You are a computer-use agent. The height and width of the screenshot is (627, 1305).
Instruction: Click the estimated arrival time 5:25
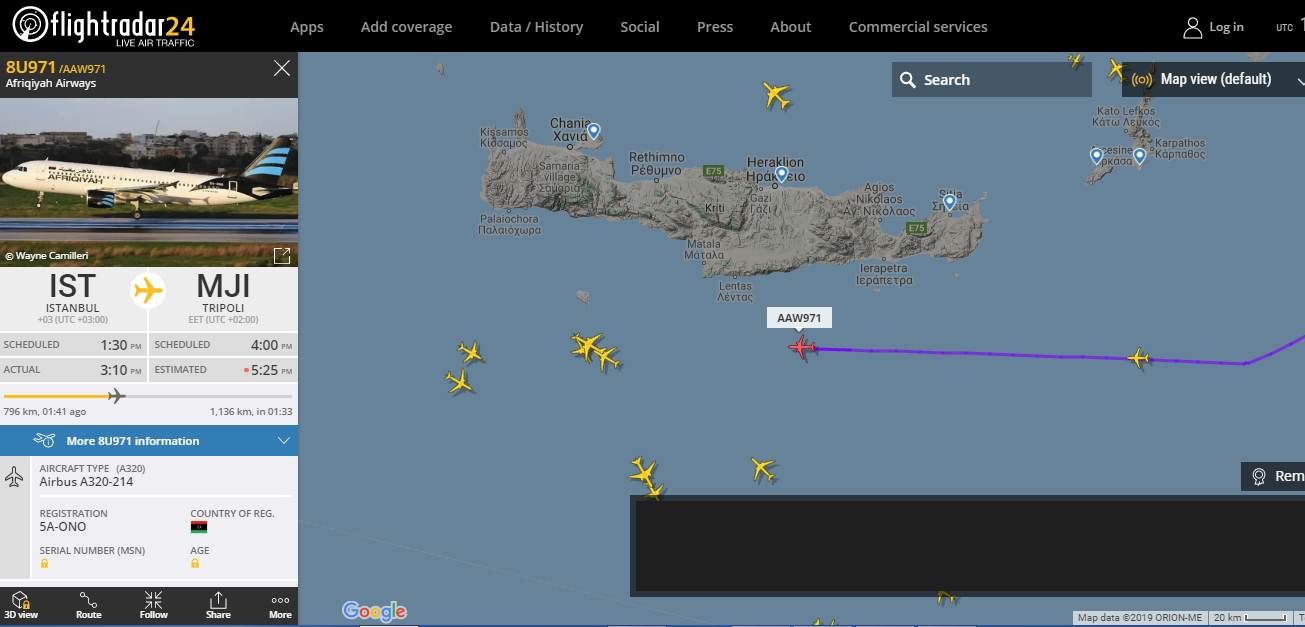(266, 370)
